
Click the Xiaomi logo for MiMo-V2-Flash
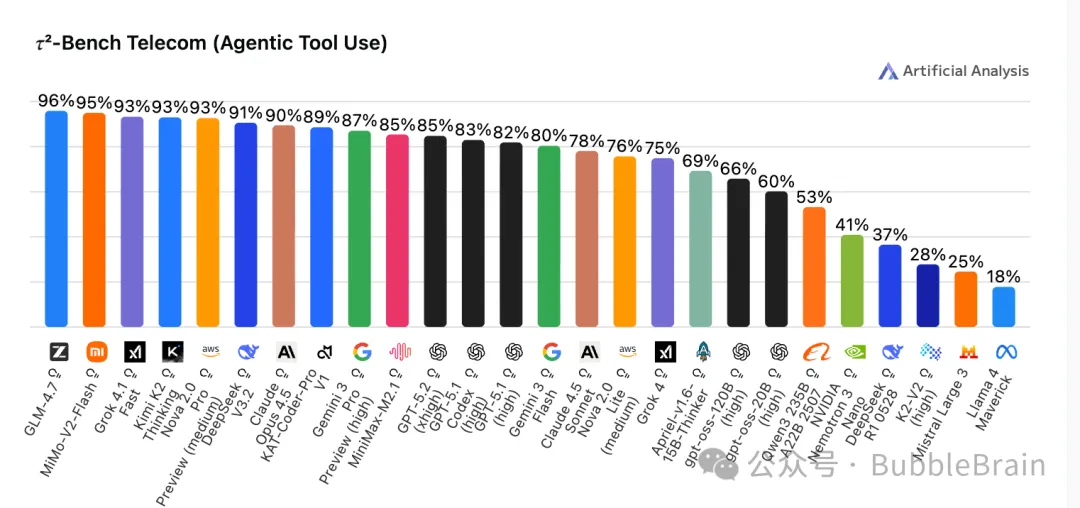[95, 351]
